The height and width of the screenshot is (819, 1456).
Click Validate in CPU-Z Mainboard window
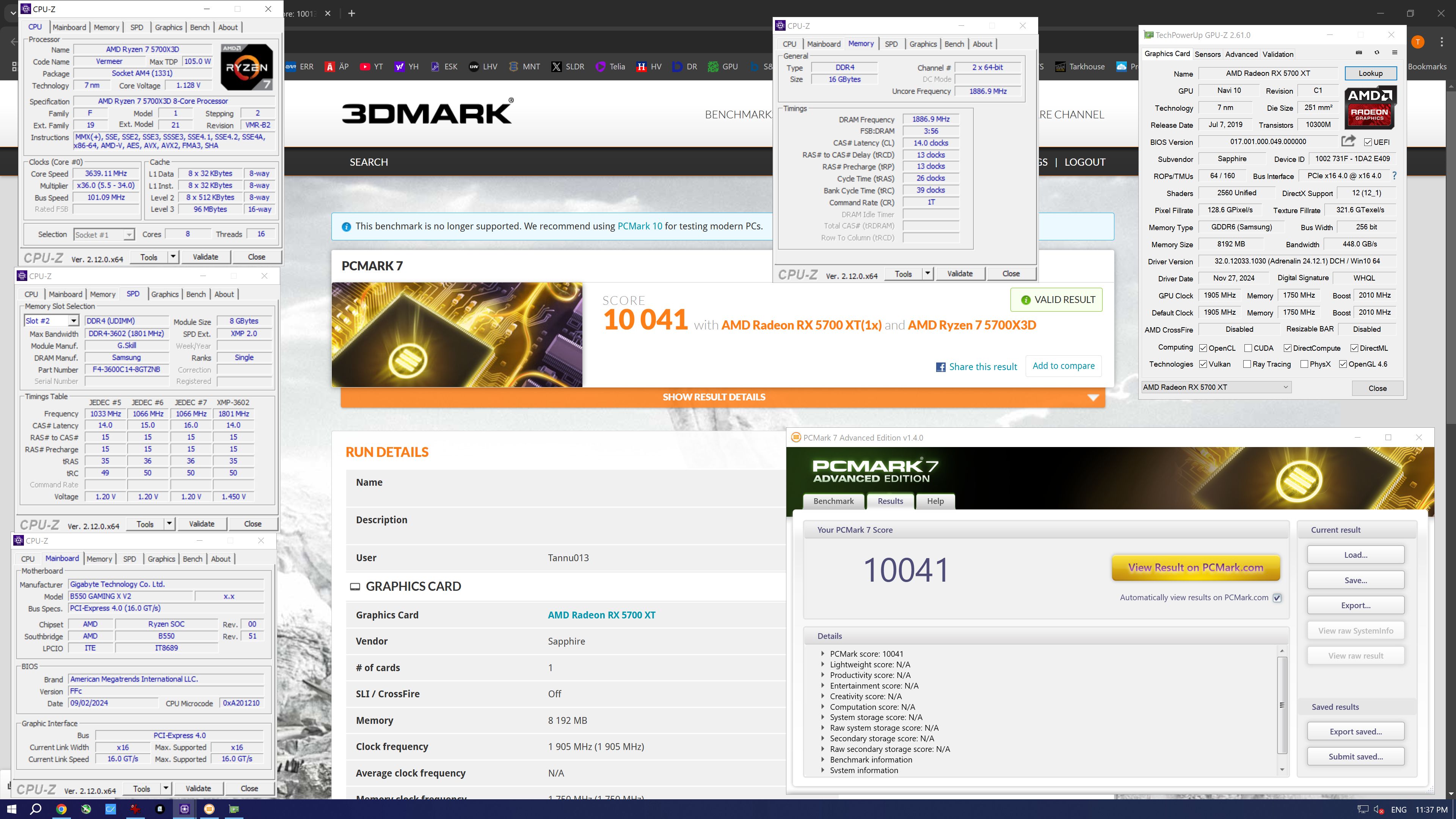tap(198, 789)
